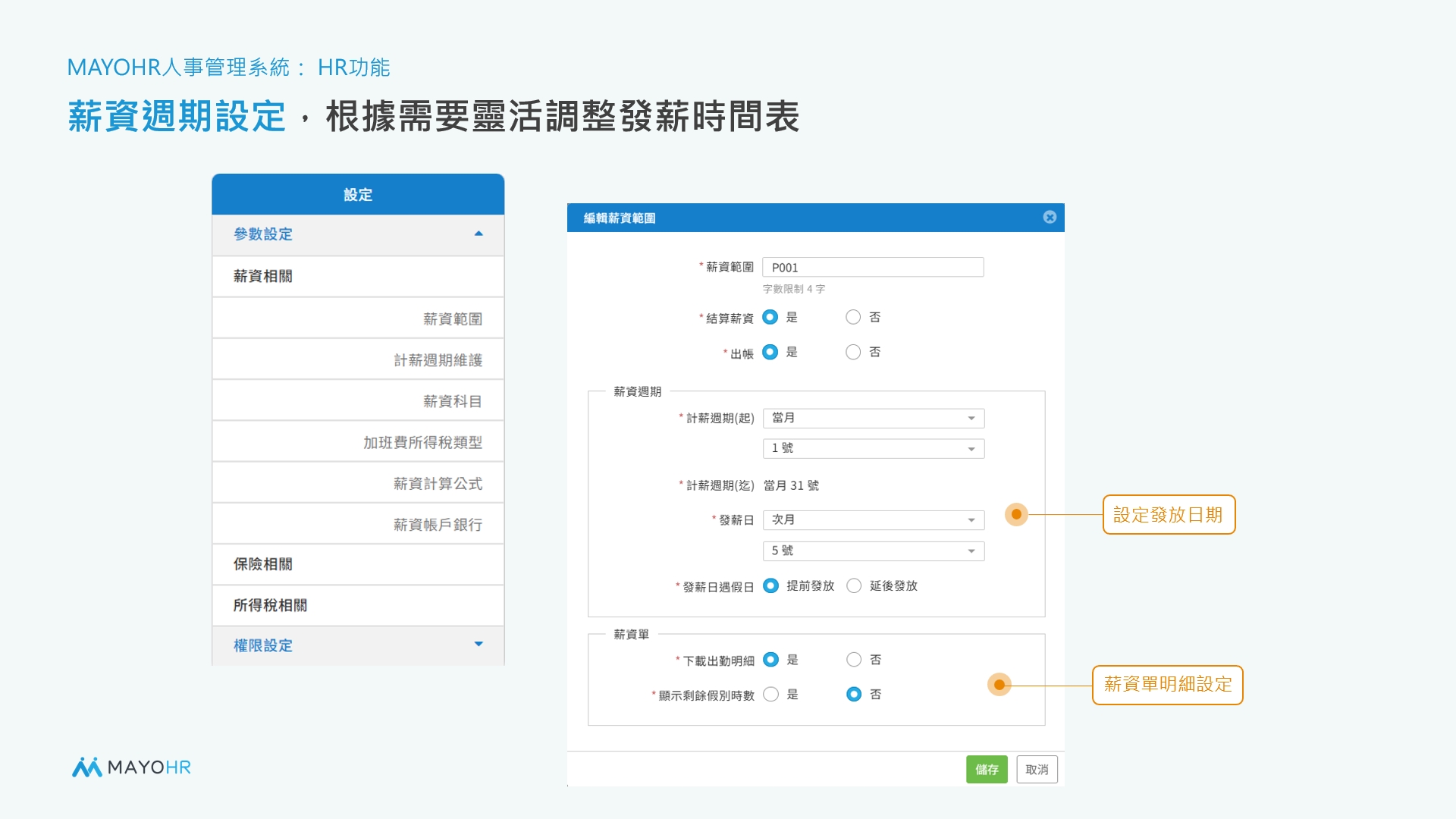This screenshot has width=1456, height=819.
Task: Collapse the 參數設定 section
Action: pos(358,234)
